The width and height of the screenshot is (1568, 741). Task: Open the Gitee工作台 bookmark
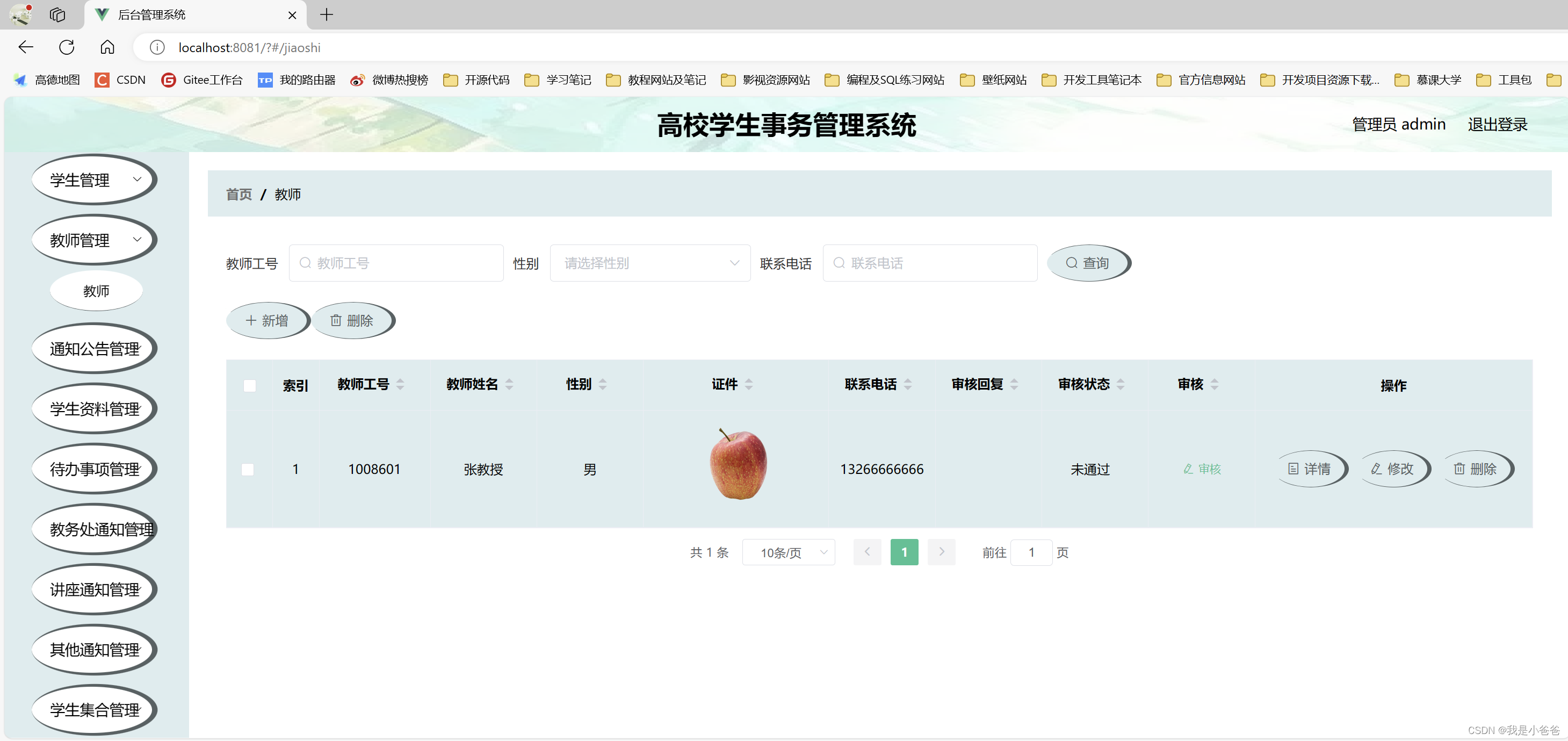(x=201, y=80)
